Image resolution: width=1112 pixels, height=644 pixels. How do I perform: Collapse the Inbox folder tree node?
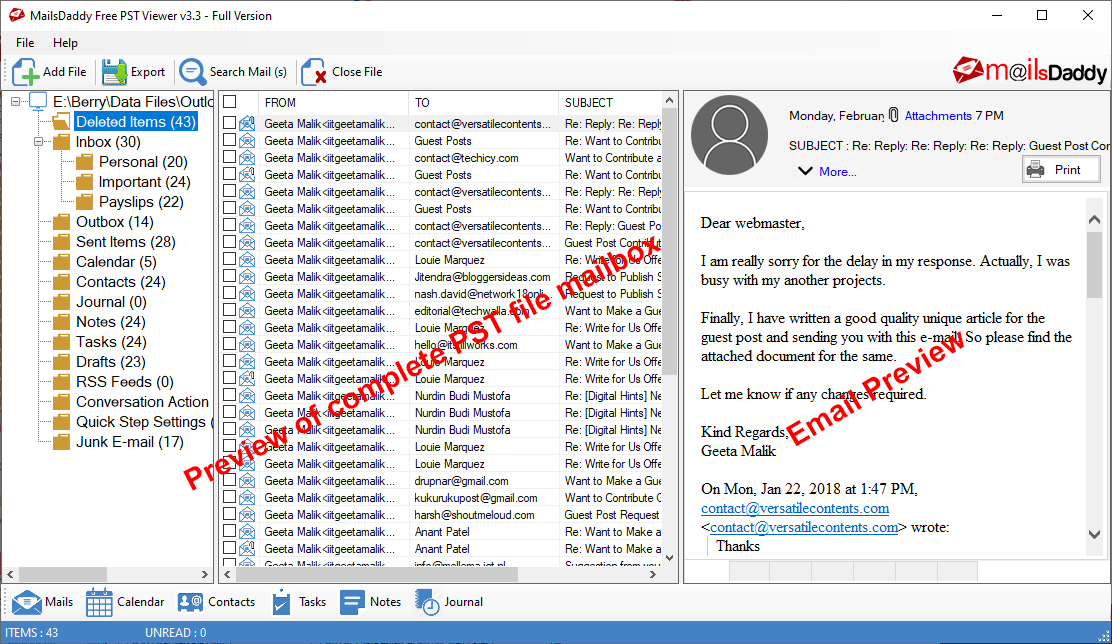point(38,142)
